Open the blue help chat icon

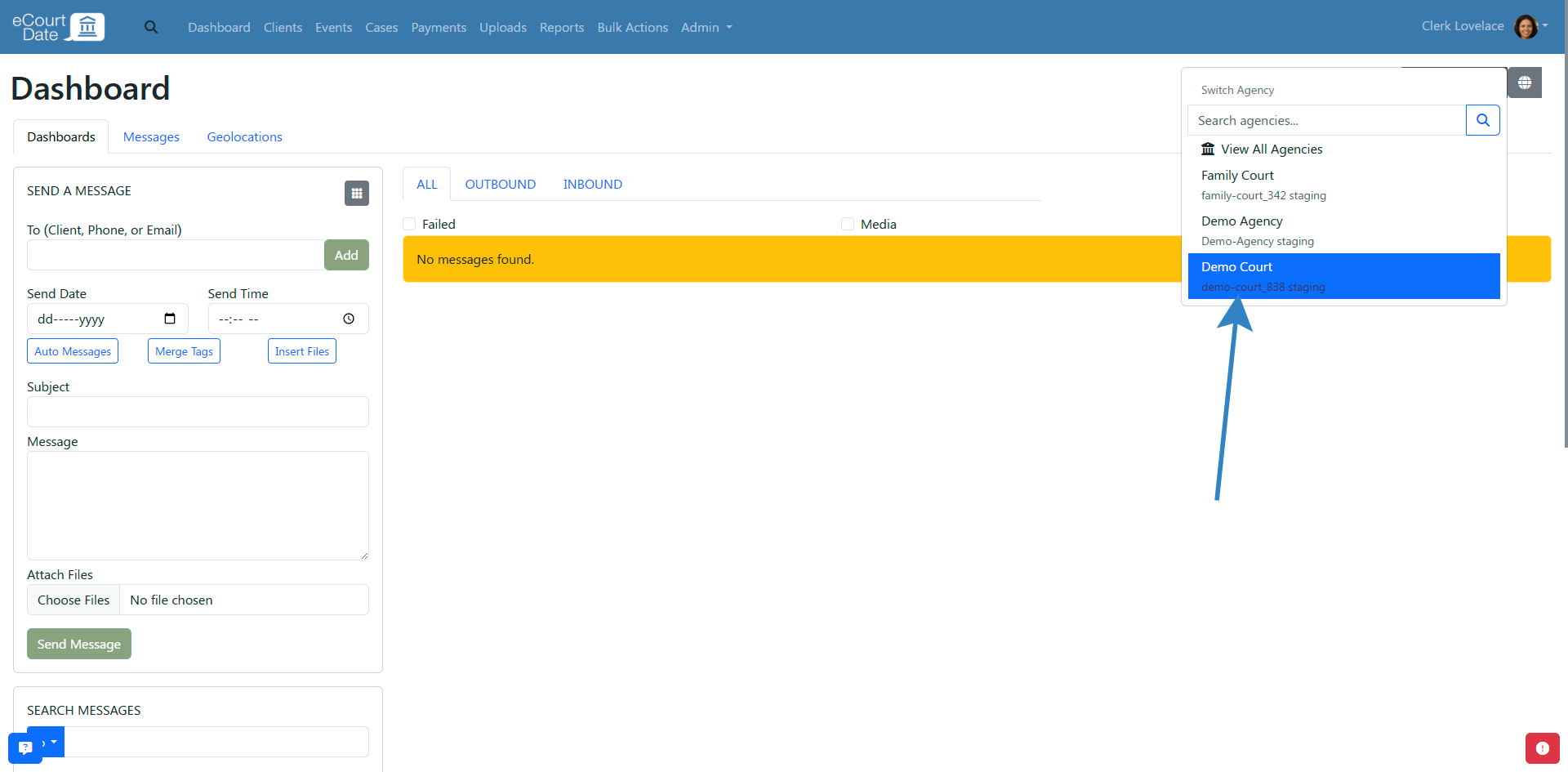coord(24,747)
